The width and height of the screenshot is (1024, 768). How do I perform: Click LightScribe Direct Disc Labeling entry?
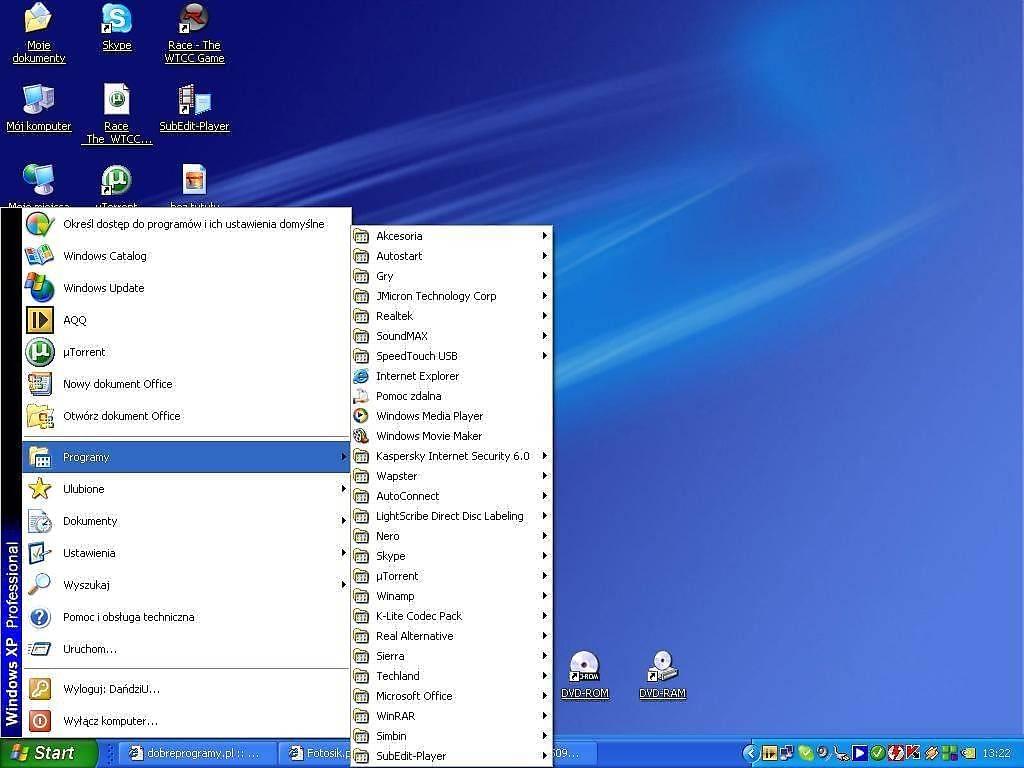[x=451, y=516]
